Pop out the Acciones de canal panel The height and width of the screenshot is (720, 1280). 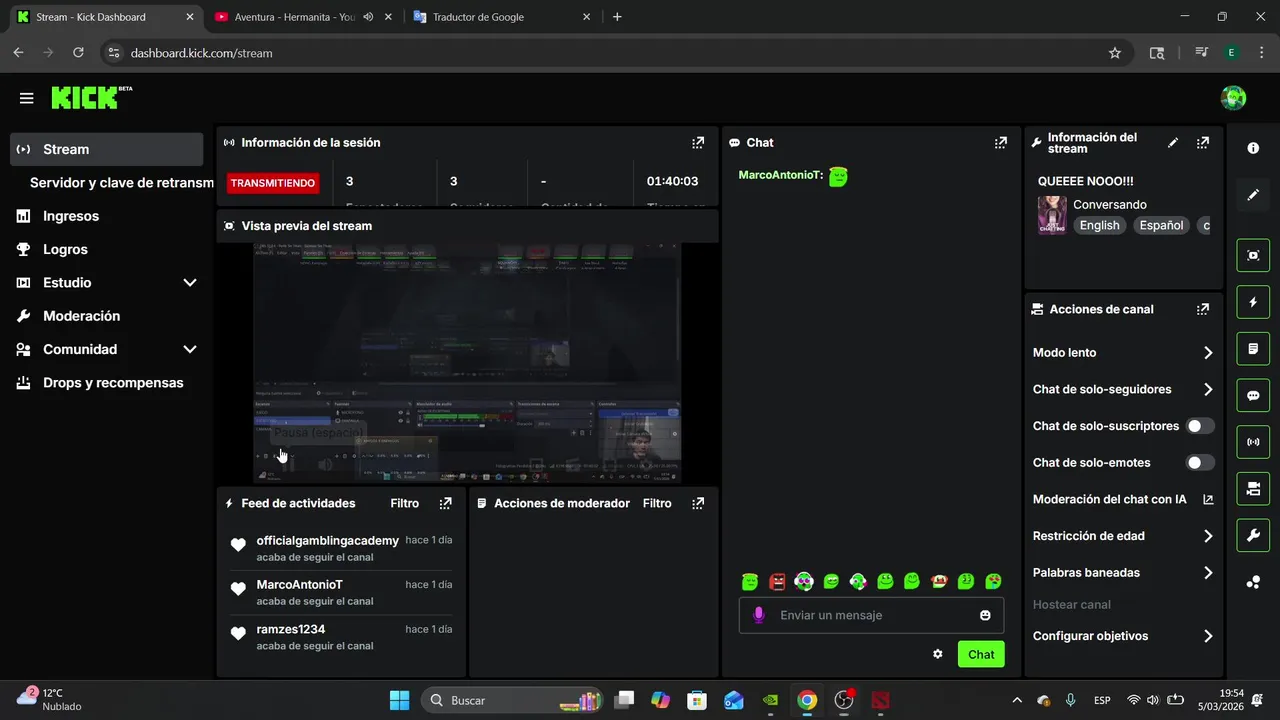point(1203,309)
